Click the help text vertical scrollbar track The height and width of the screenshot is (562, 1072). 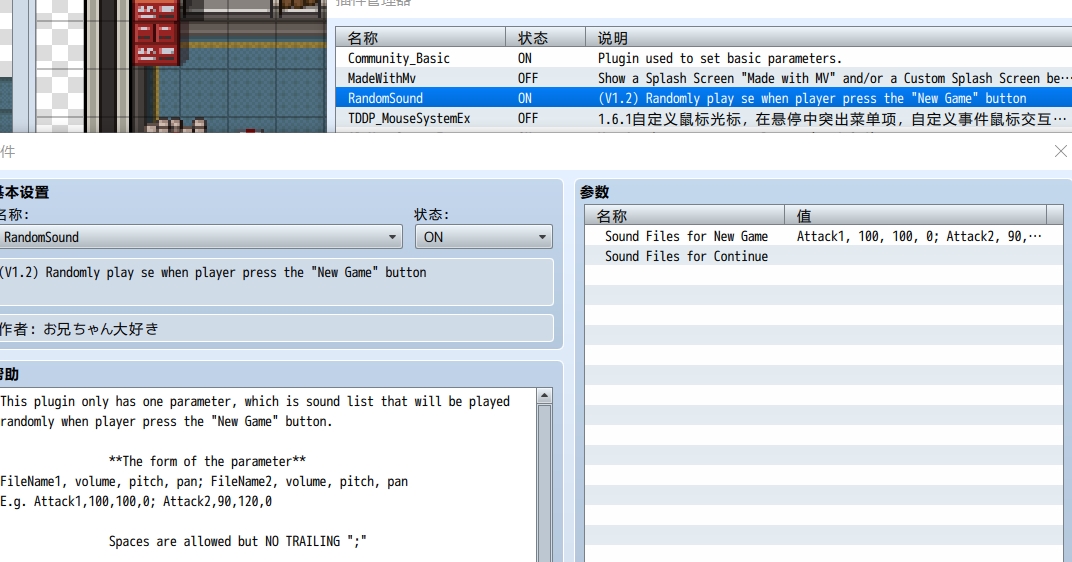pyautogui.click(x=544, y=483)
